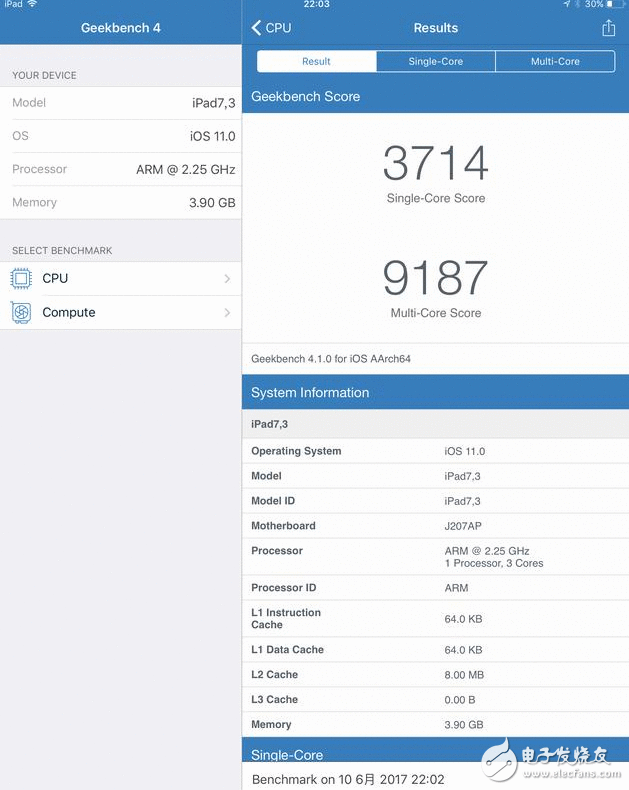Viewport: 629px width, 790px height.
Task: Expand the Compute row disclosure chevron
Action: (228, 313)
